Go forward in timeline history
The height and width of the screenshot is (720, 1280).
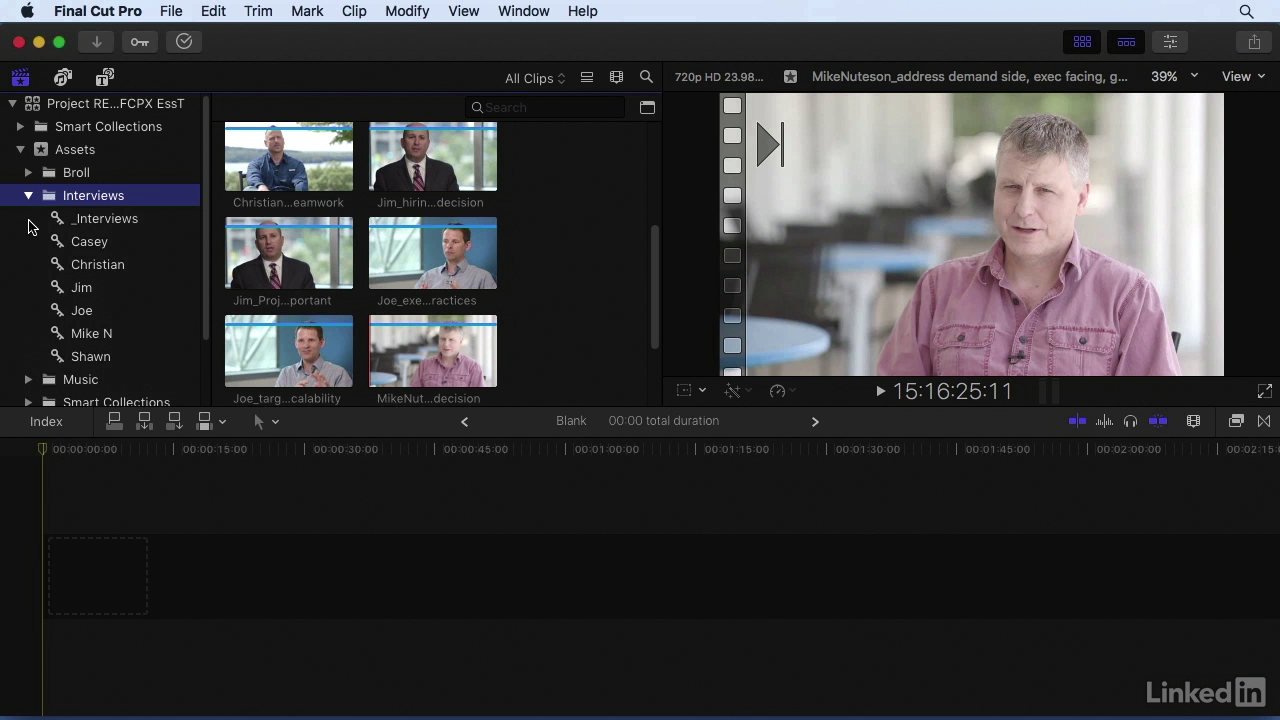point(815,421)
